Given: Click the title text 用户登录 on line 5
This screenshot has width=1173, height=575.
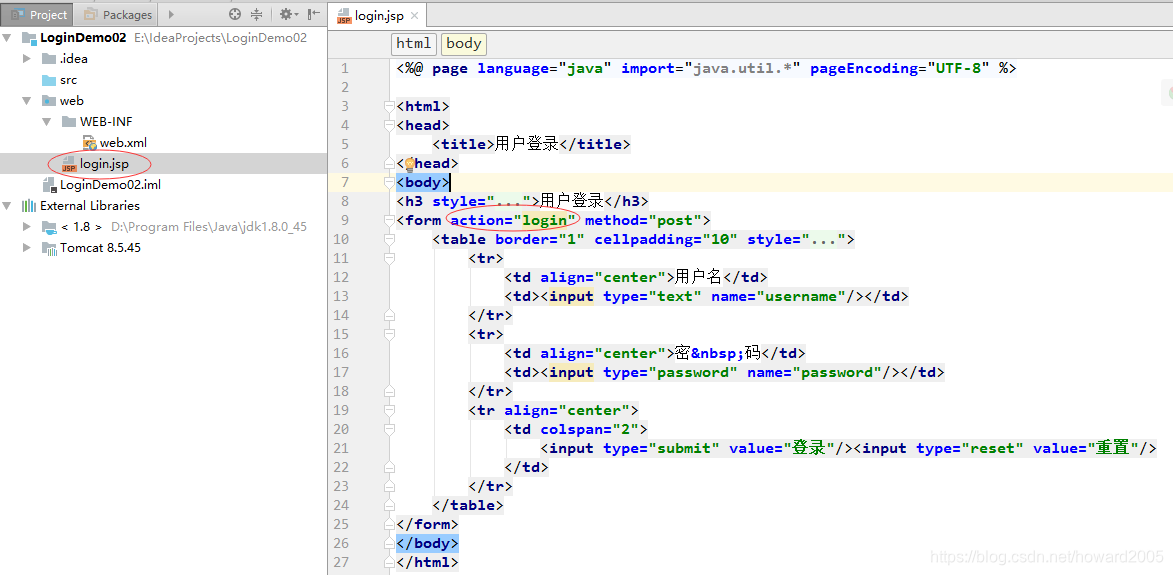Looking at the screenshot, I should click(x=527, y=144).
